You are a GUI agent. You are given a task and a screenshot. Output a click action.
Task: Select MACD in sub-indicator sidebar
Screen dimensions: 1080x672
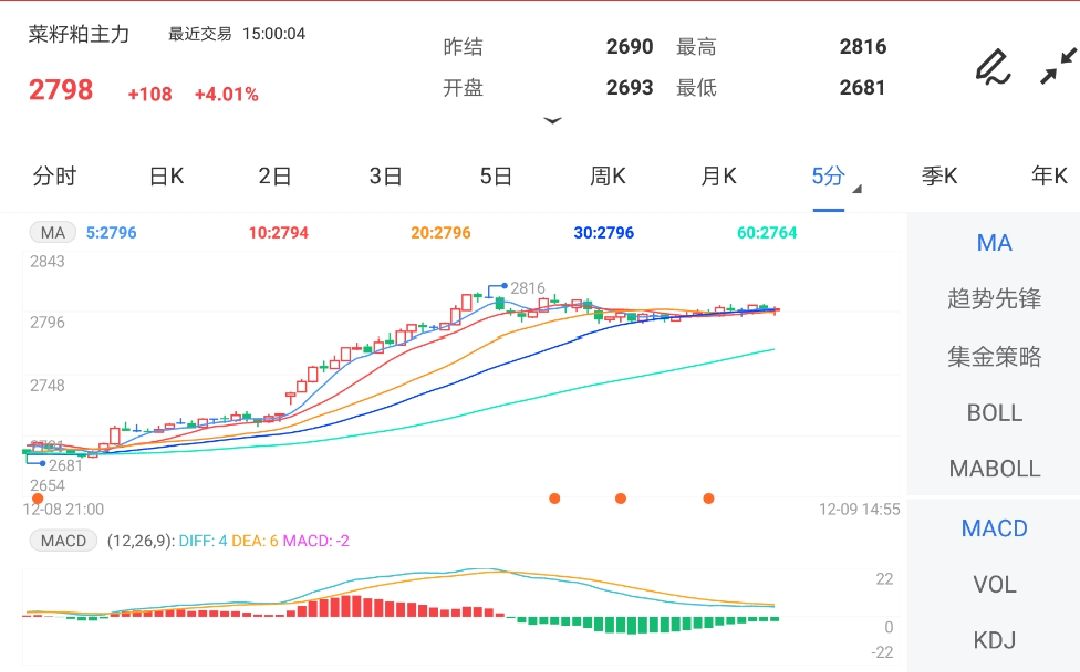pos(994,529)
